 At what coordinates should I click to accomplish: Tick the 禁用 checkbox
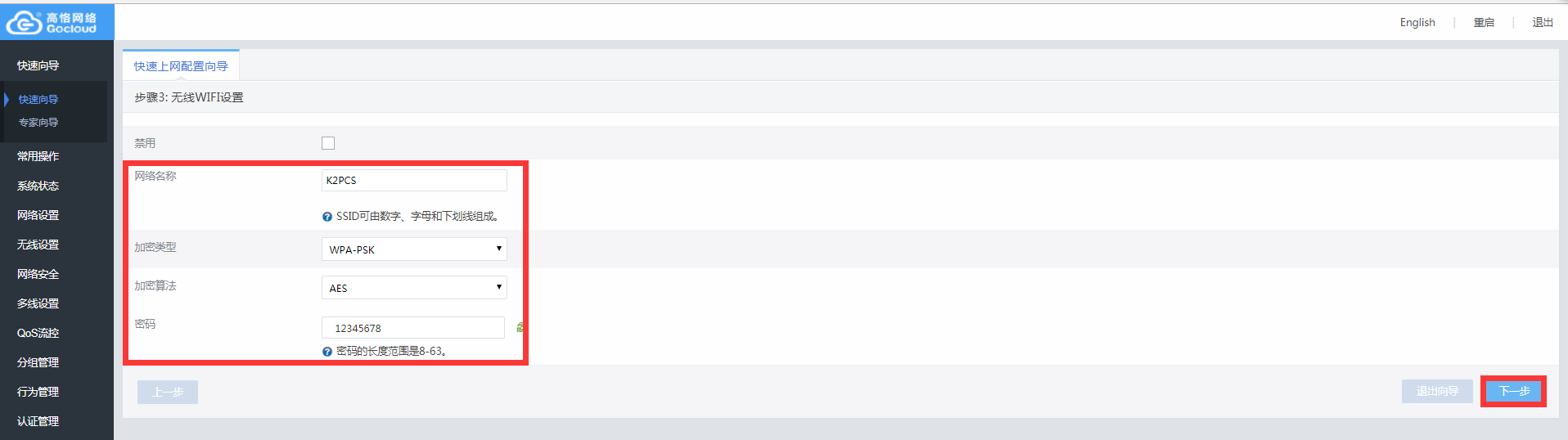point(328,143)
